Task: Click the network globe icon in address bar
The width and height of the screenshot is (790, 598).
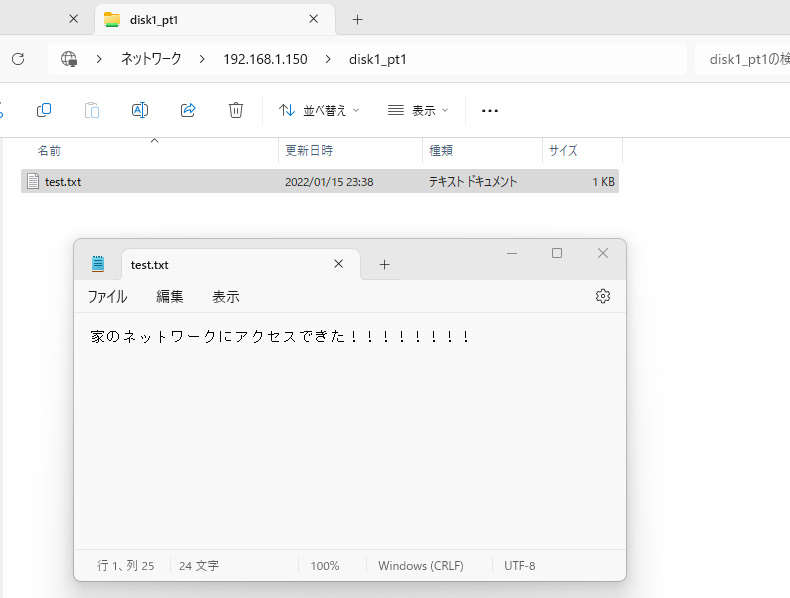Action: pos(69,59)
